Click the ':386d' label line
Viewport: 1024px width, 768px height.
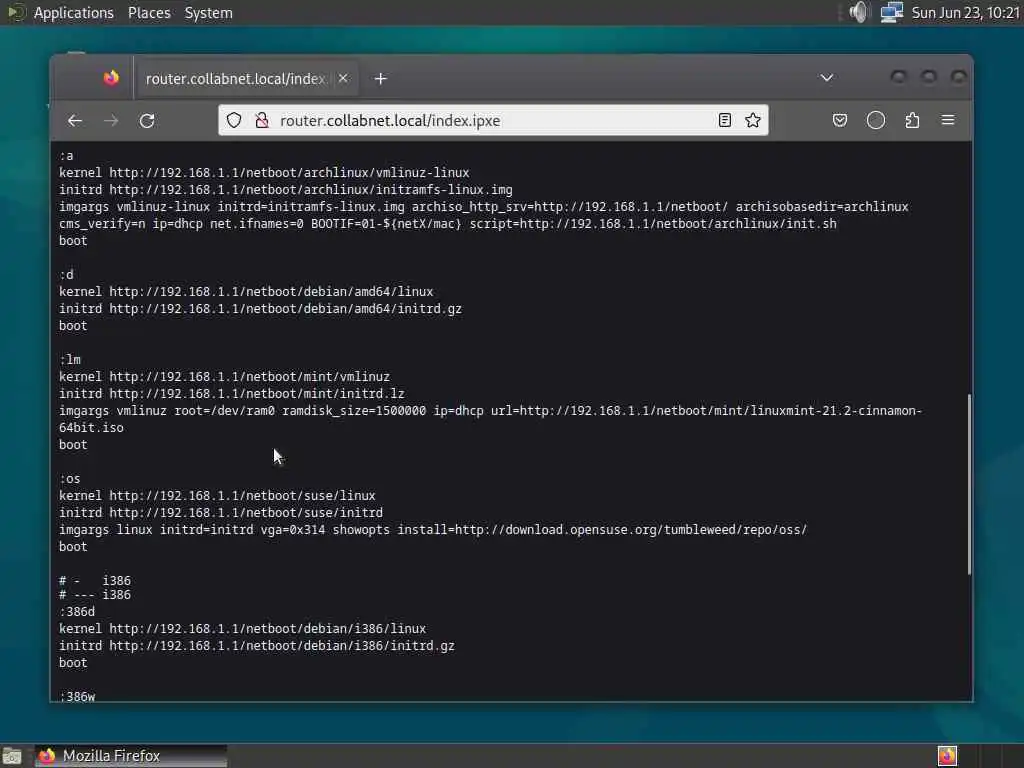[x=77, y=611]
